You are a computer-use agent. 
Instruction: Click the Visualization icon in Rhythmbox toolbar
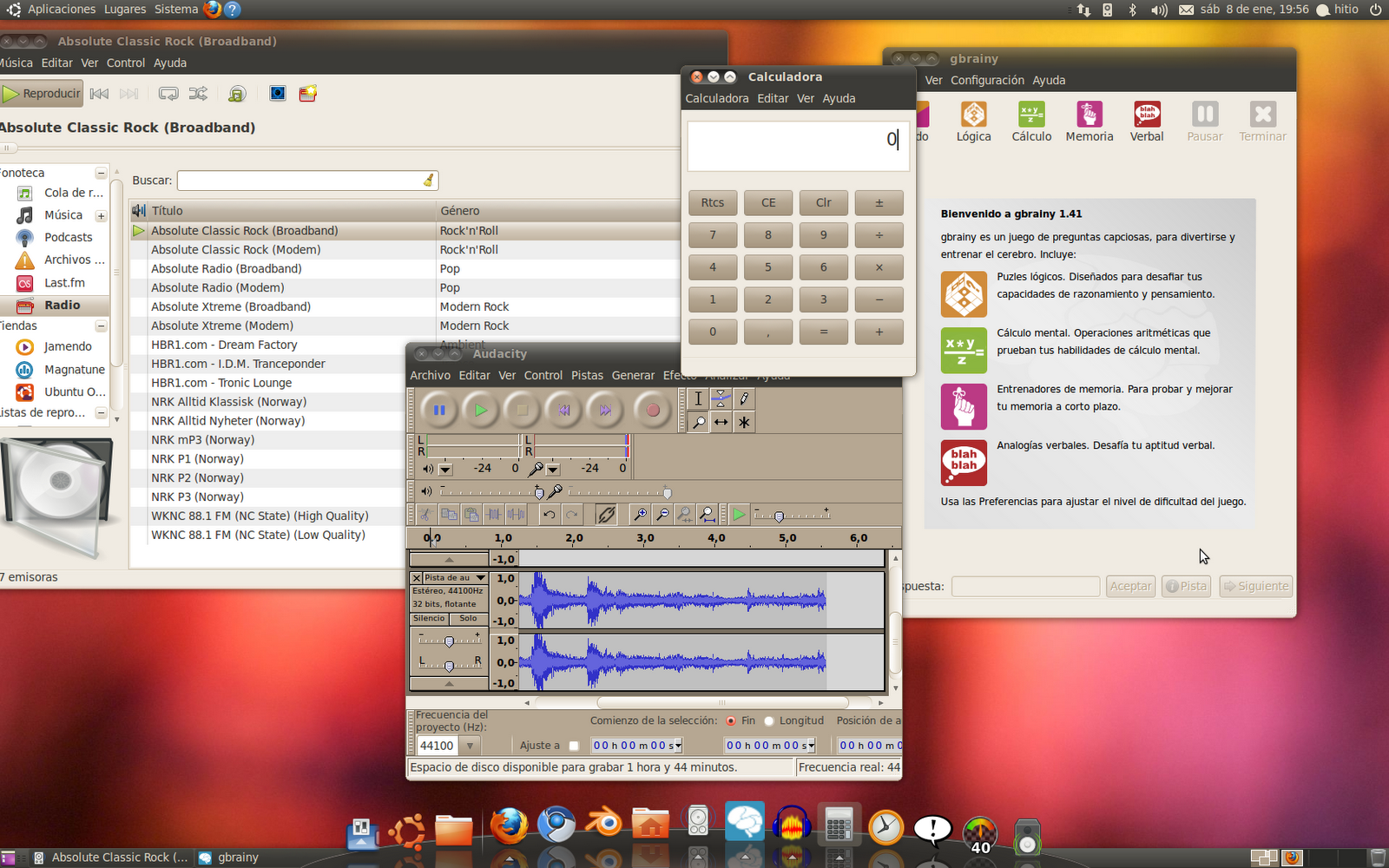(278, 94)
